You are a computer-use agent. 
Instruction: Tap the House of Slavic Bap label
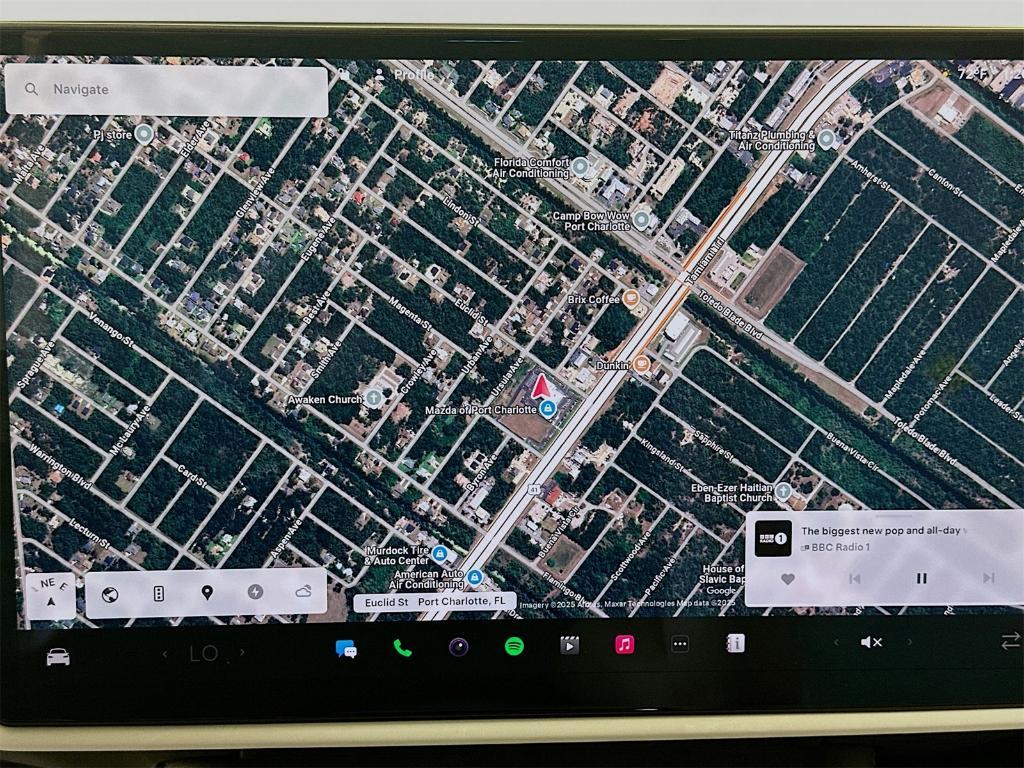723,574
